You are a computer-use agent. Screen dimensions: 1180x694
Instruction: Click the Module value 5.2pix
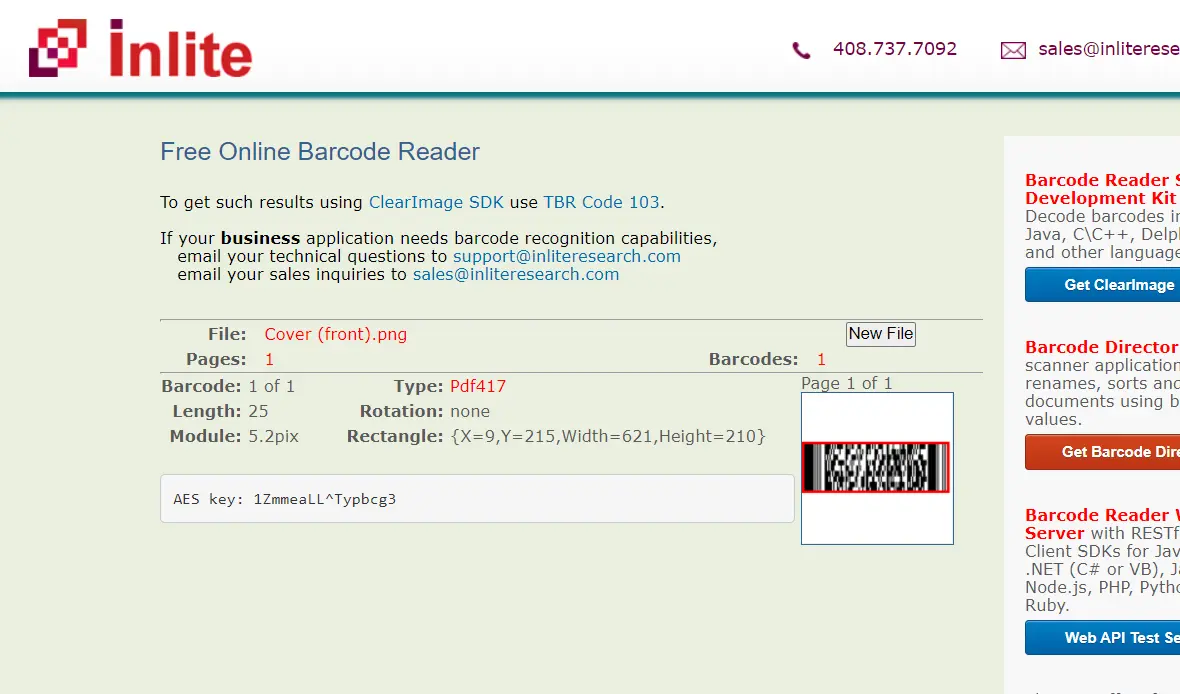tap(274, 437)
